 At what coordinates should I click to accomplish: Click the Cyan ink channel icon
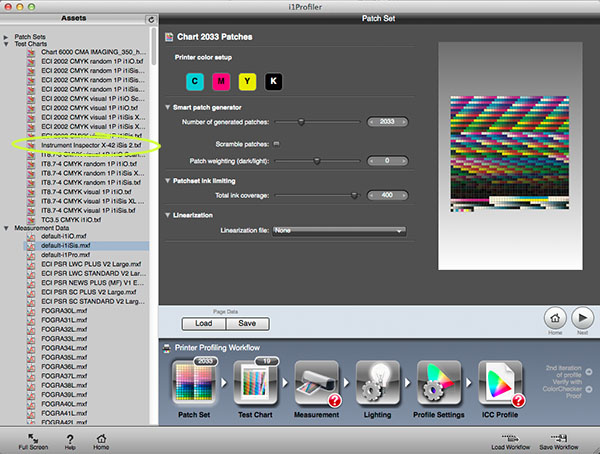195,82
